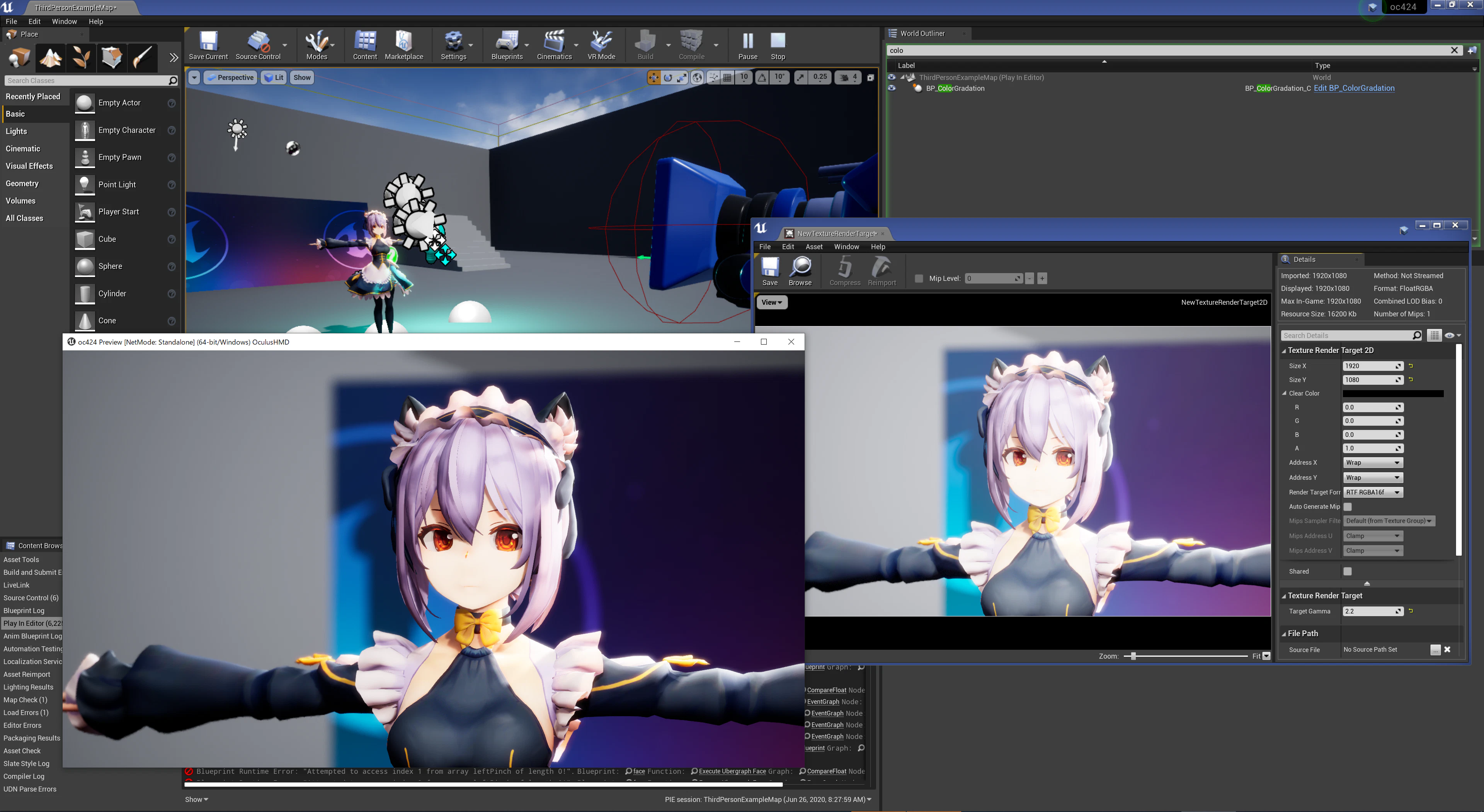Open the Modes toolbar icon
1484x812 pixels.
pos(316,46)
